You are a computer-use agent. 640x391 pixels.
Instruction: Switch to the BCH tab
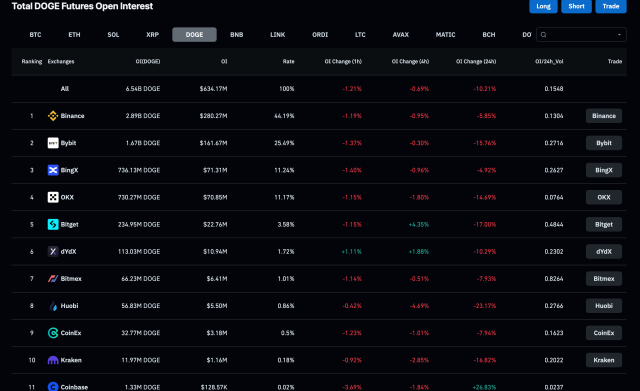point(489,35)
